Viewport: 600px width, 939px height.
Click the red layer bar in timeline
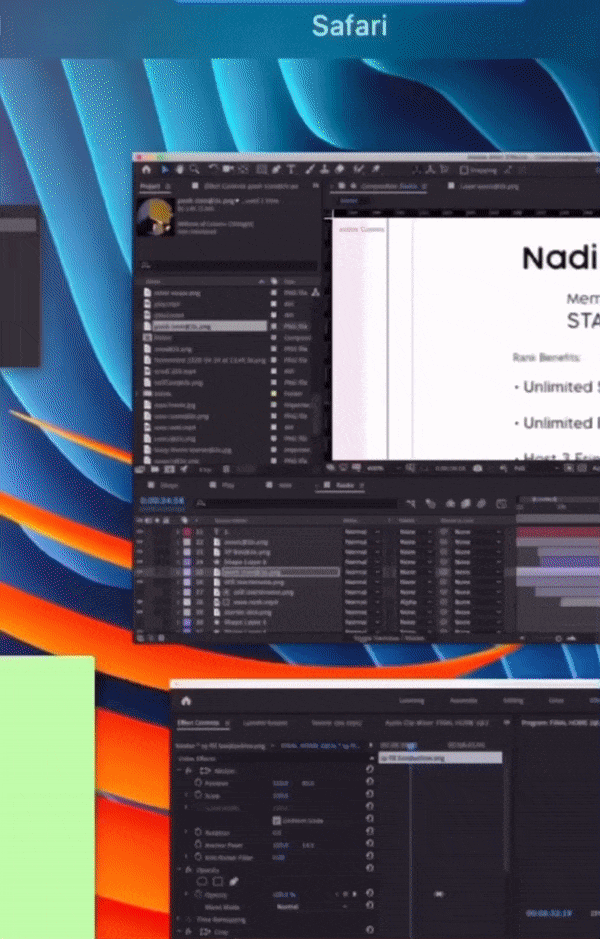[557, 532]
